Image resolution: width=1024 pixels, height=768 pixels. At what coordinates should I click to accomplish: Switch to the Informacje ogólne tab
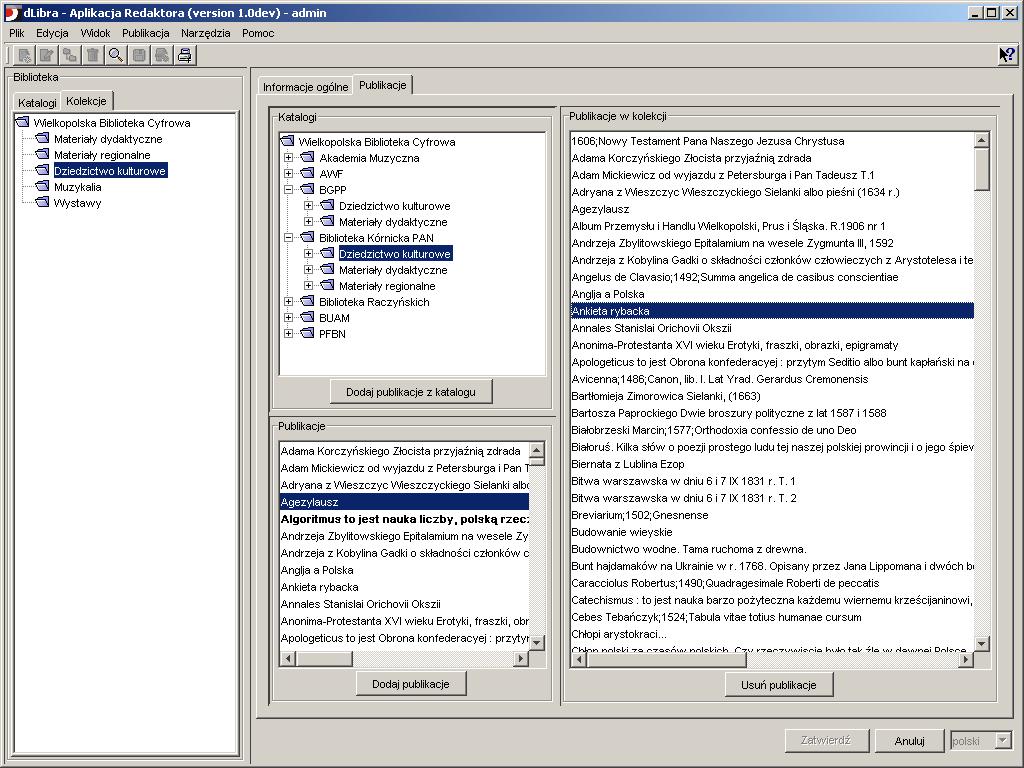click(x=306, y=87)
